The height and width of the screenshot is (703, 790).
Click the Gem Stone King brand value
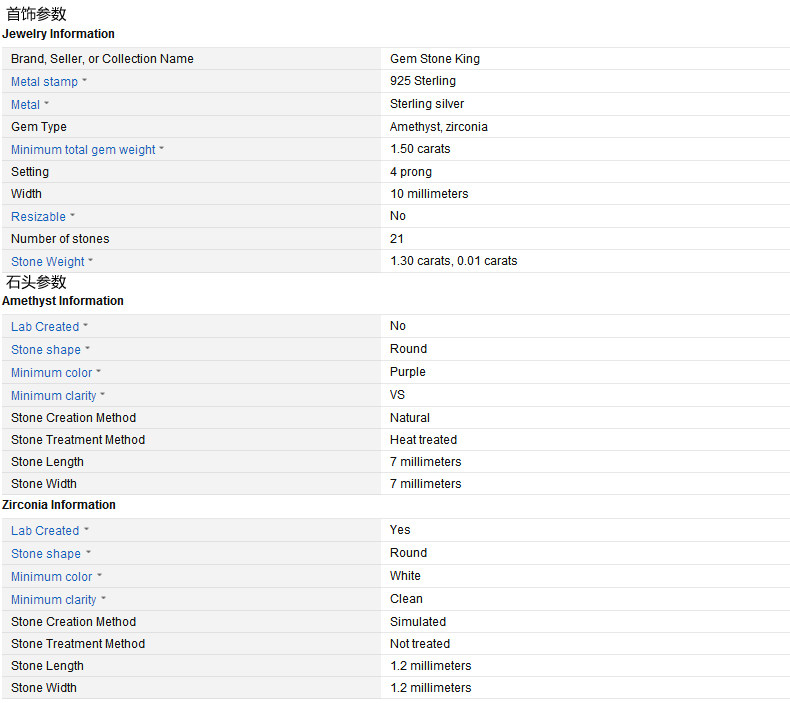coord(434,59)
